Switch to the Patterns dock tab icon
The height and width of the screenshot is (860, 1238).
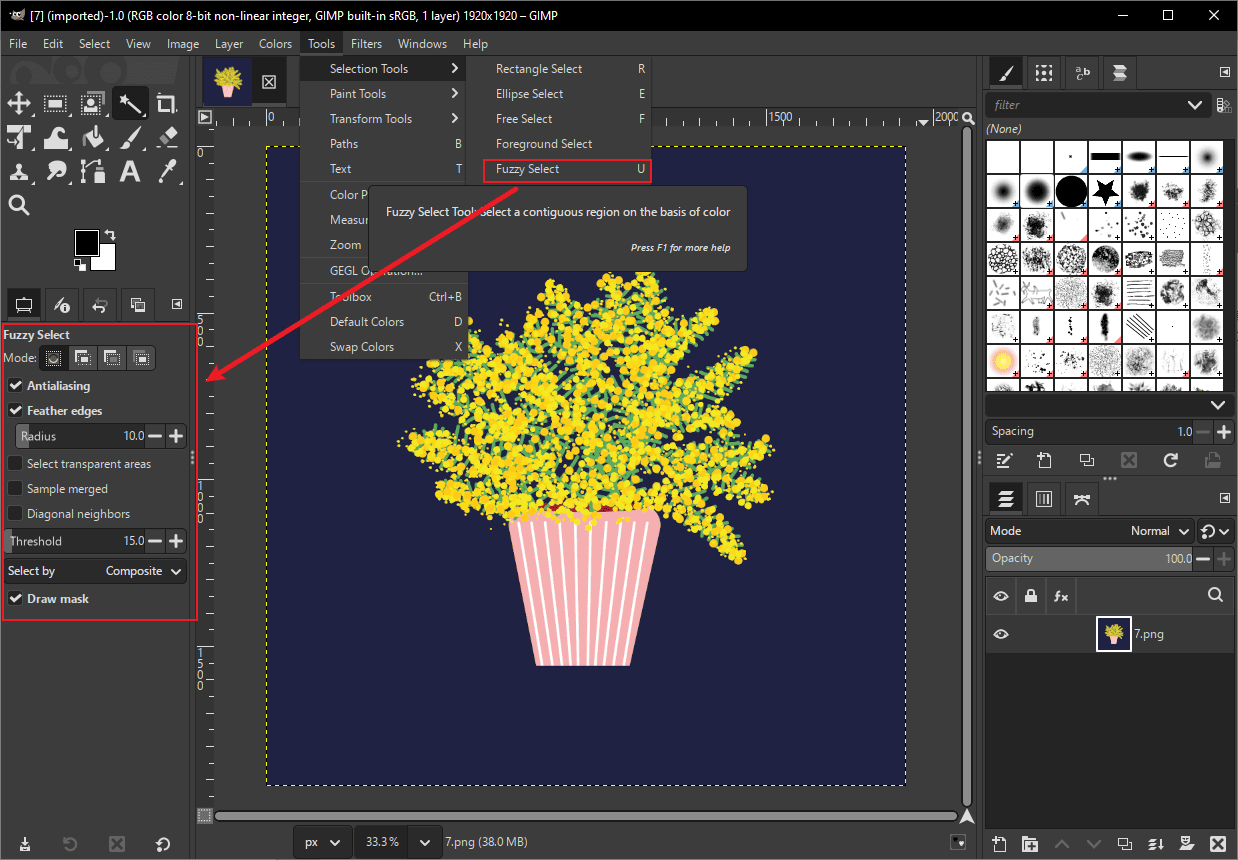[1043, 72]
